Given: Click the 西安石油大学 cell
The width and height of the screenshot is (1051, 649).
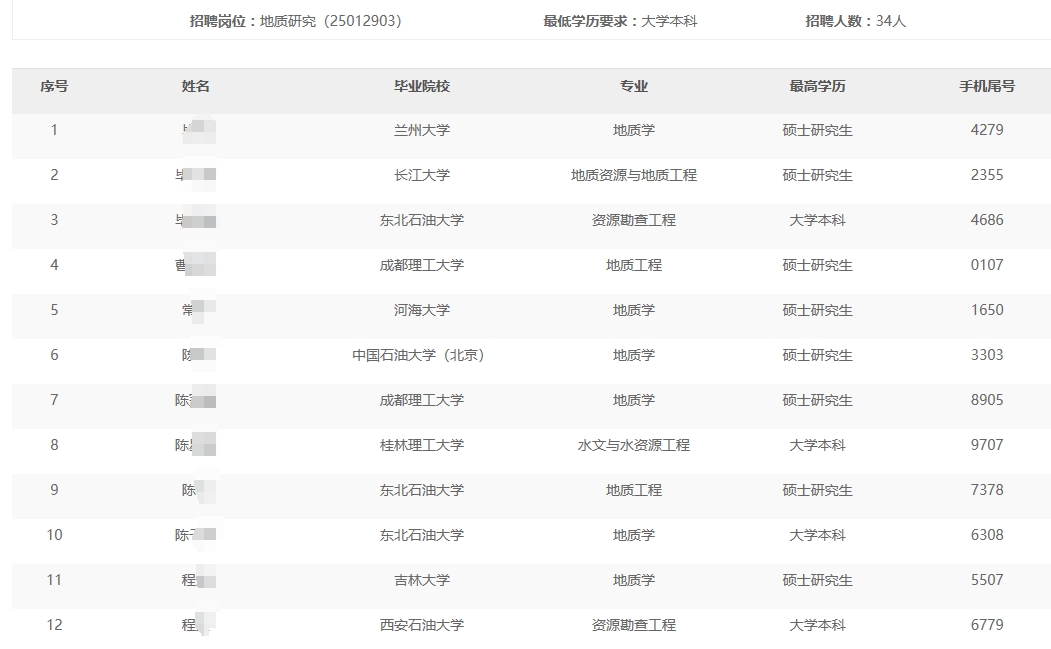Looking at the screenshot, I should pos(421,625).
